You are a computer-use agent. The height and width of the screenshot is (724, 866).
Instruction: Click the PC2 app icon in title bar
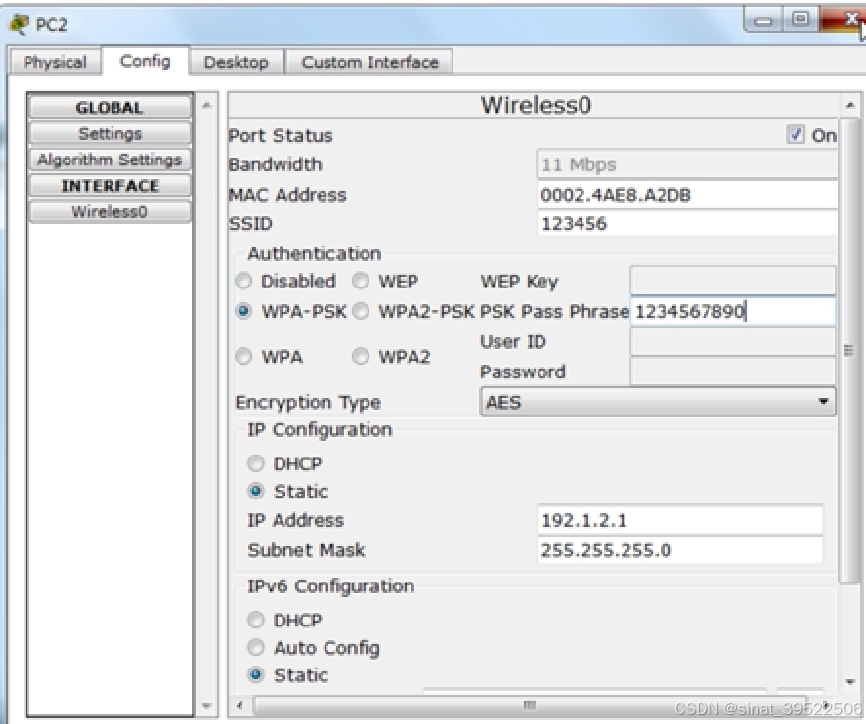point(14,22)
